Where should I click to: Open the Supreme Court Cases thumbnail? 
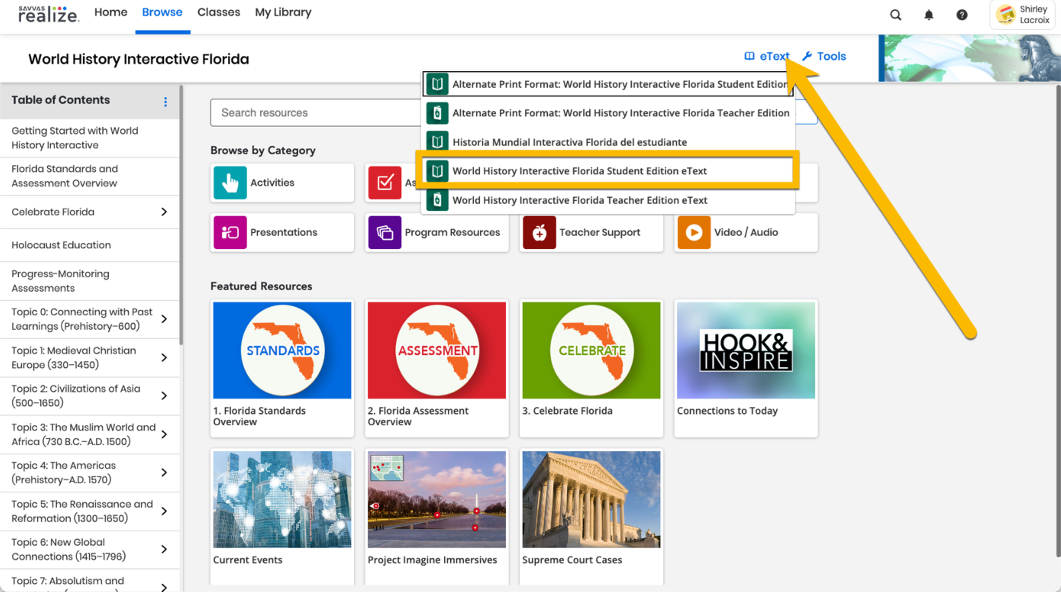591,499
